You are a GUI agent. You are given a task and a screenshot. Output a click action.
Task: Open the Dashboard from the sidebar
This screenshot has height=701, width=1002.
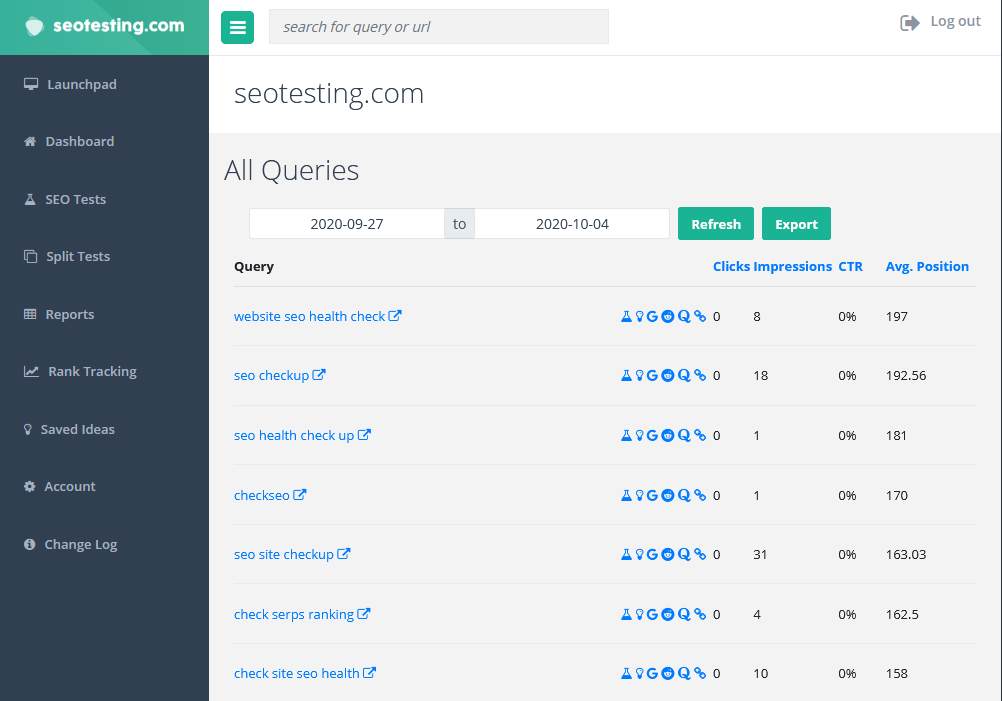78,141
